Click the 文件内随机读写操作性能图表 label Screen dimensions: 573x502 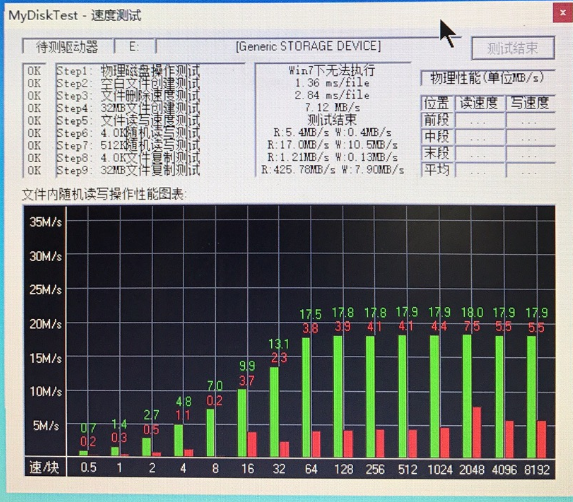(x=104, y=194)
